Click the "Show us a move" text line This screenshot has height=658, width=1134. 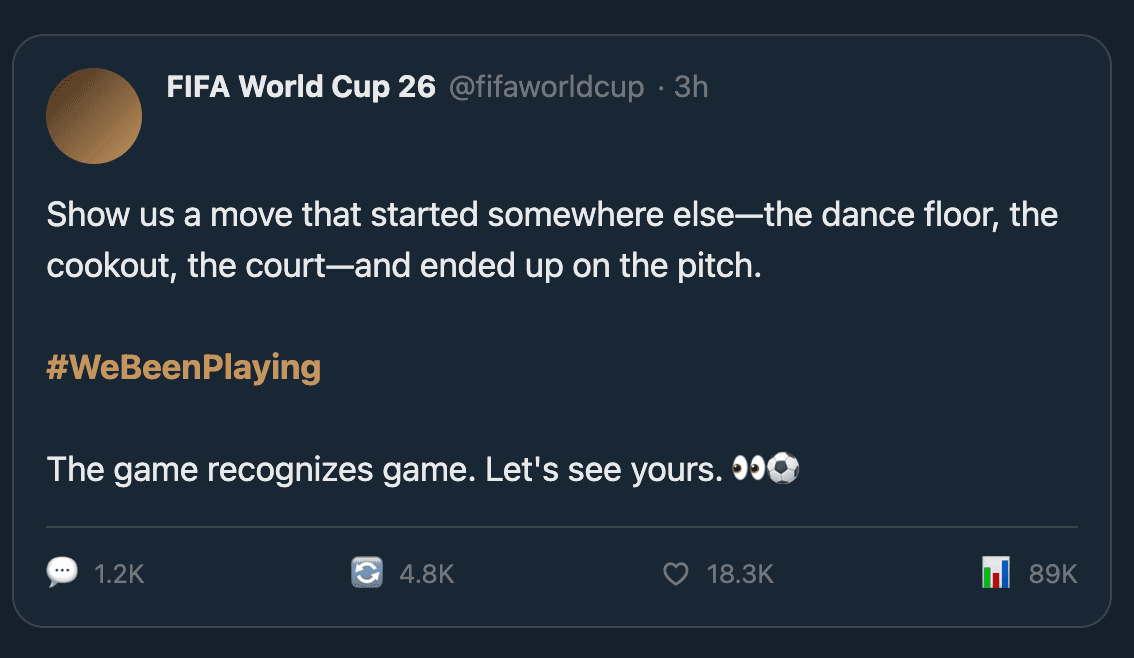tap(552, 215)
